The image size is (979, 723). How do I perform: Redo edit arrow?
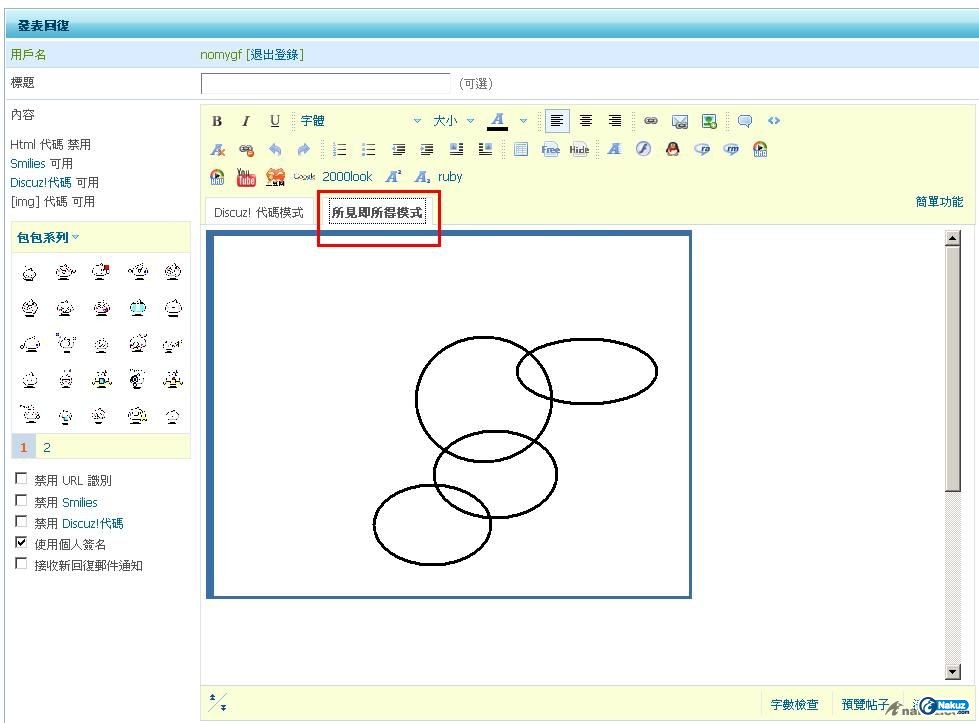coord(303,149)
